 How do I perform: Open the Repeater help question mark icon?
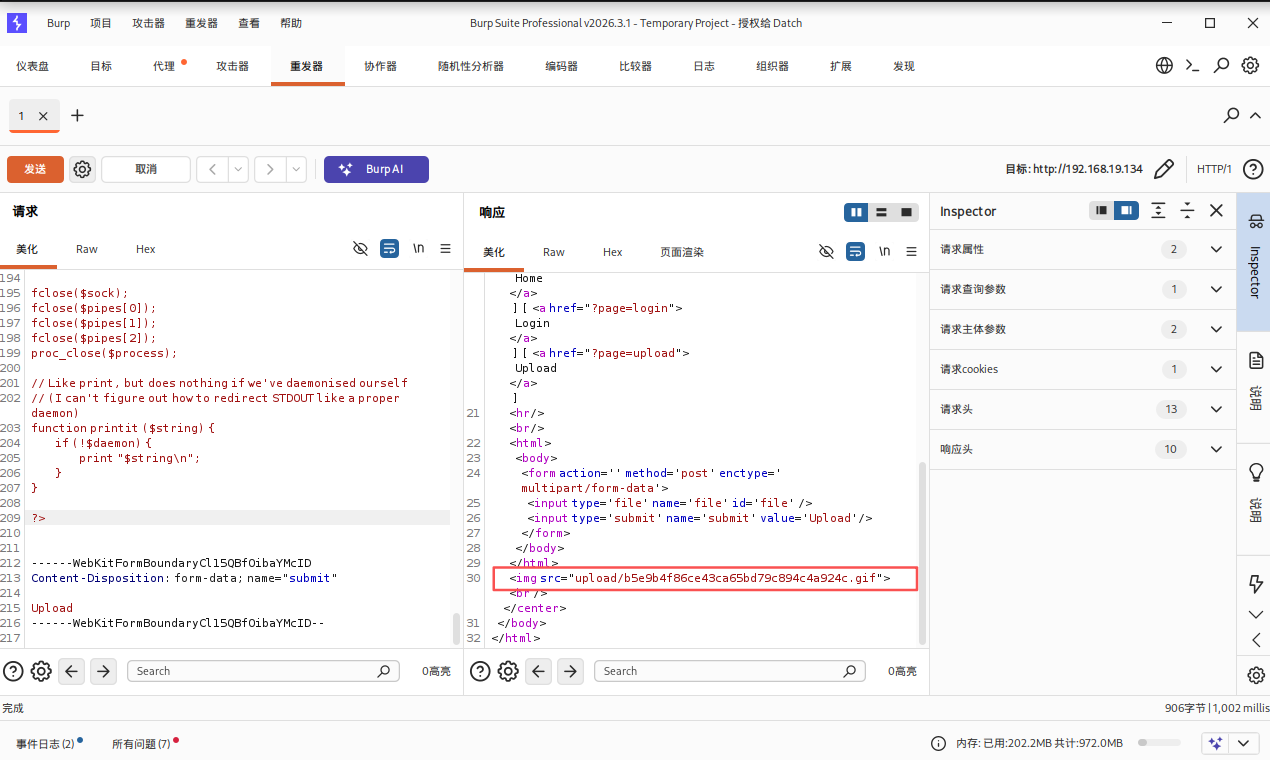(1252, 169)
